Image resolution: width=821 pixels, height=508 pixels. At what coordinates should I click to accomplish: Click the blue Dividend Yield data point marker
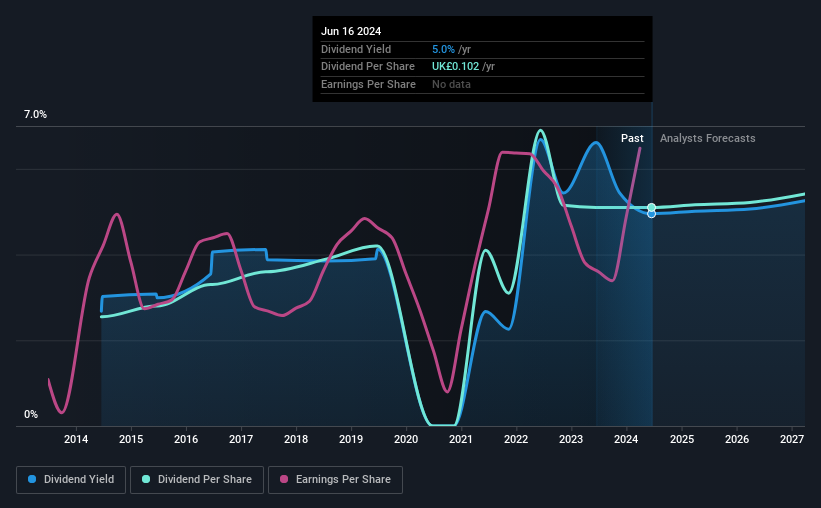pos(651,214)
